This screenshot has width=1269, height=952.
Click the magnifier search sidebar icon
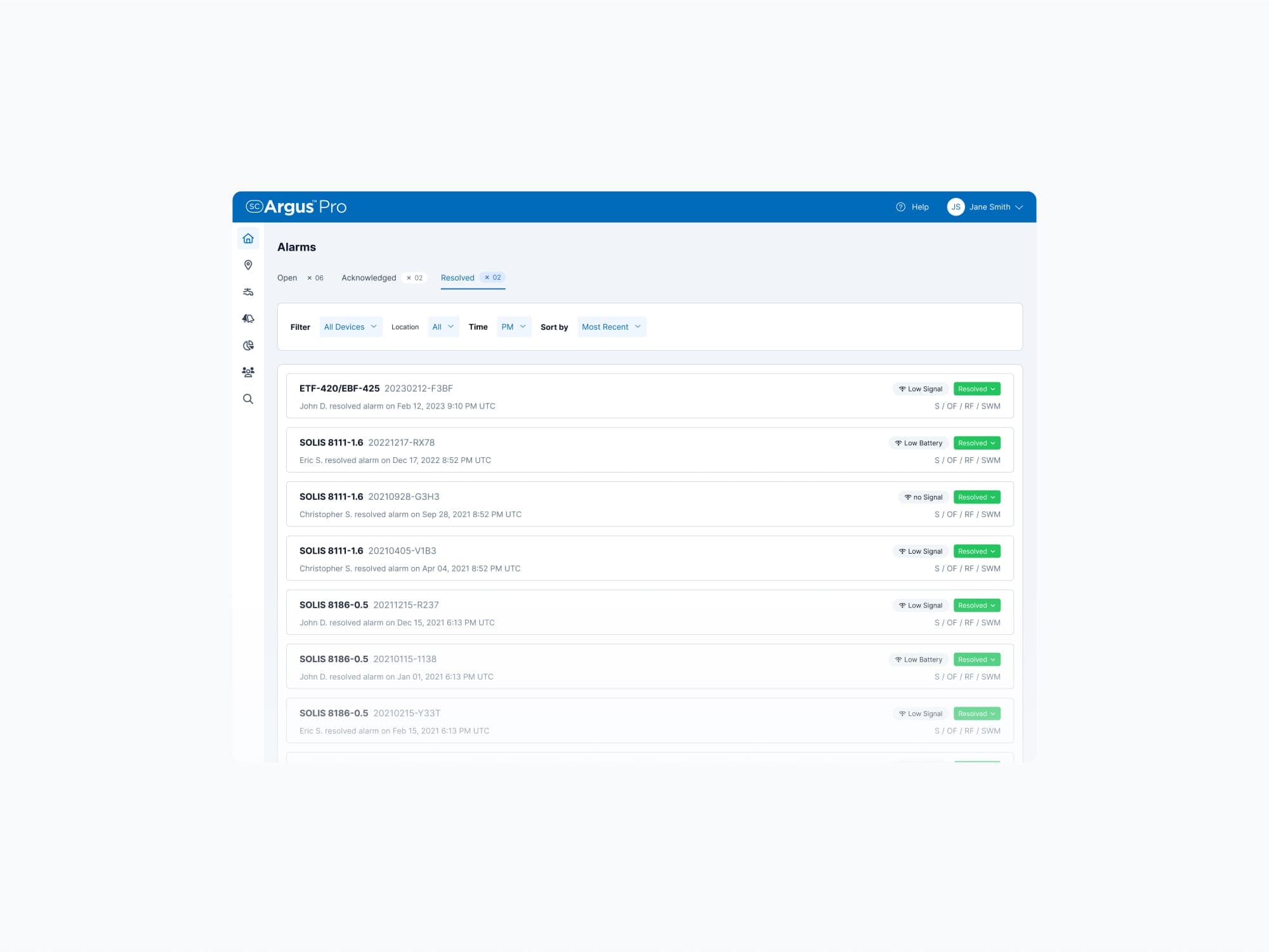point(248,399)
